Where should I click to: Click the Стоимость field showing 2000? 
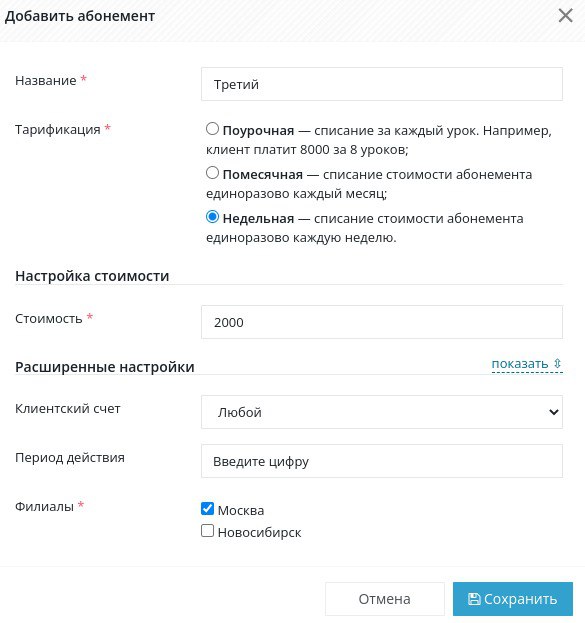tap(382, 322)
